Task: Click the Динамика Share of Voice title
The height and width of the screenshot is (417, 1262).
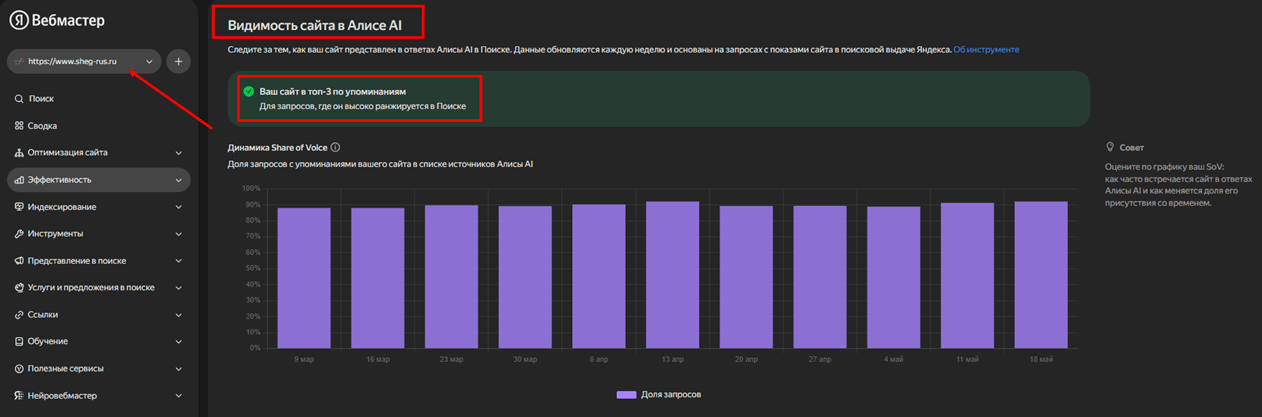Action: coord(277,147)
